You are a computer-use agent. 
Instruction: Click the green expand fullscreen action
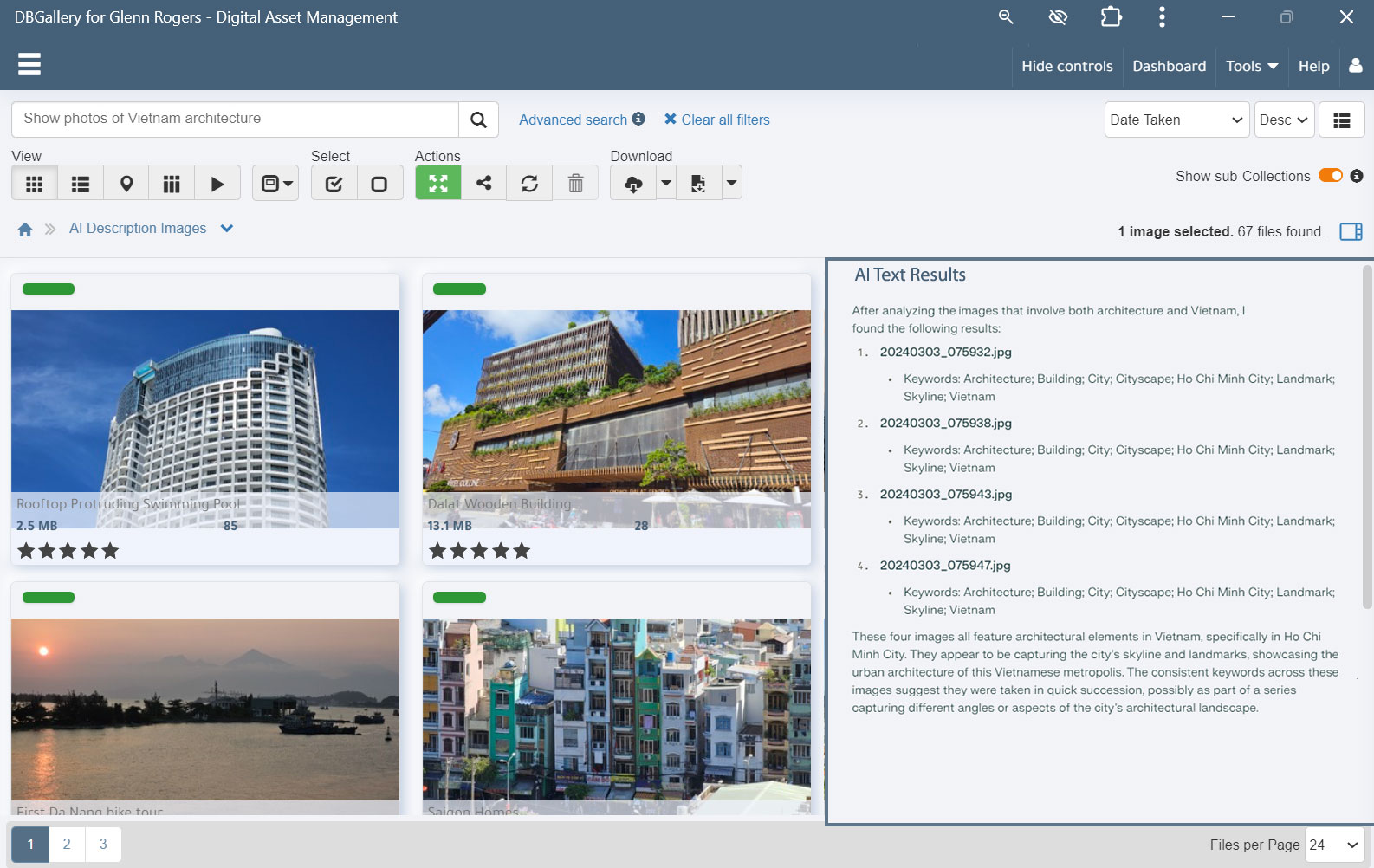[438, 183]
